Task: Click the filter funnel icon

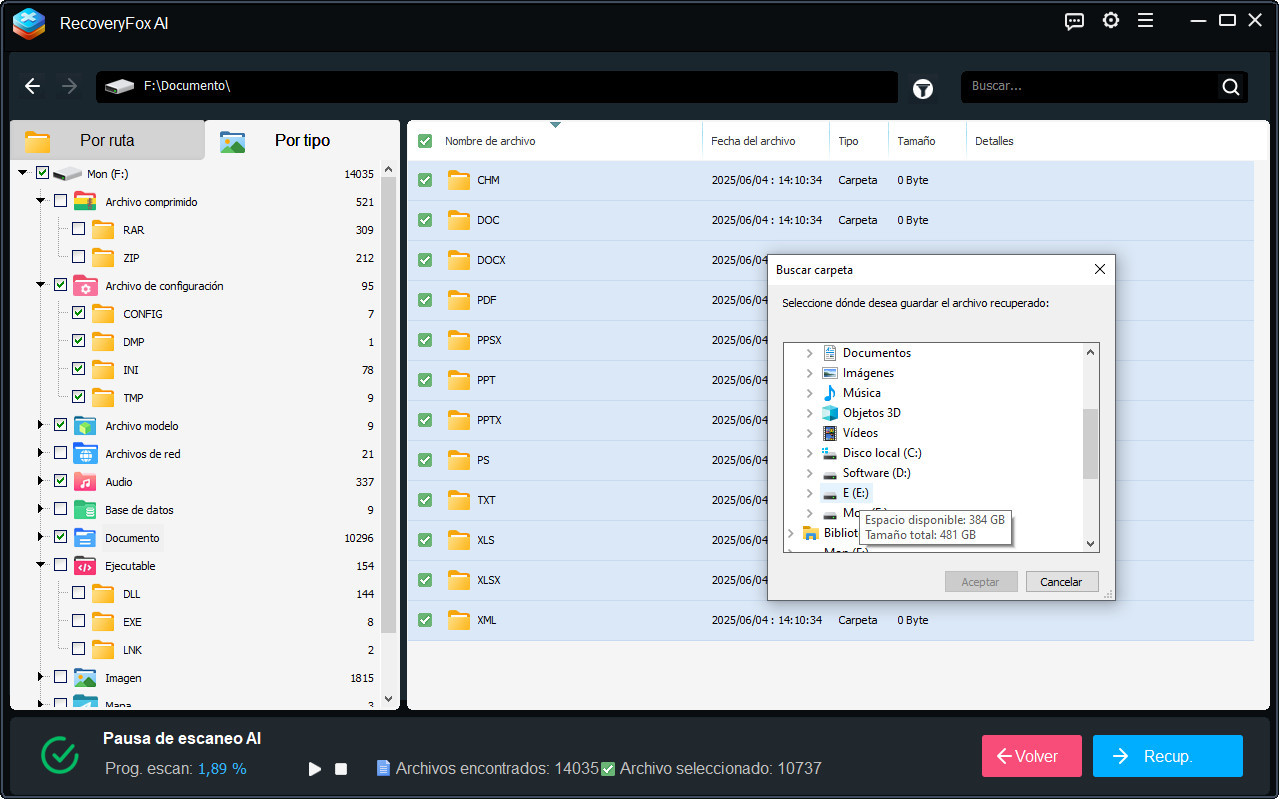Action: (x=922, y=89)
